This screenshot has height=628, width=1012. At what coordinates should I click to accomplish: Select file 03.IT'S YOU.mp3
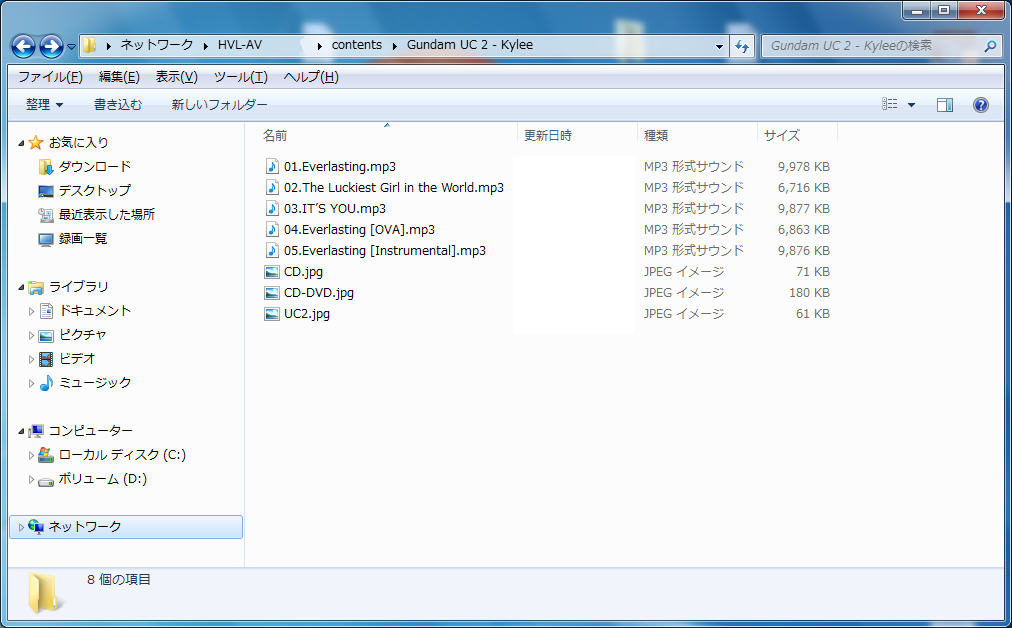pos(335,208)
